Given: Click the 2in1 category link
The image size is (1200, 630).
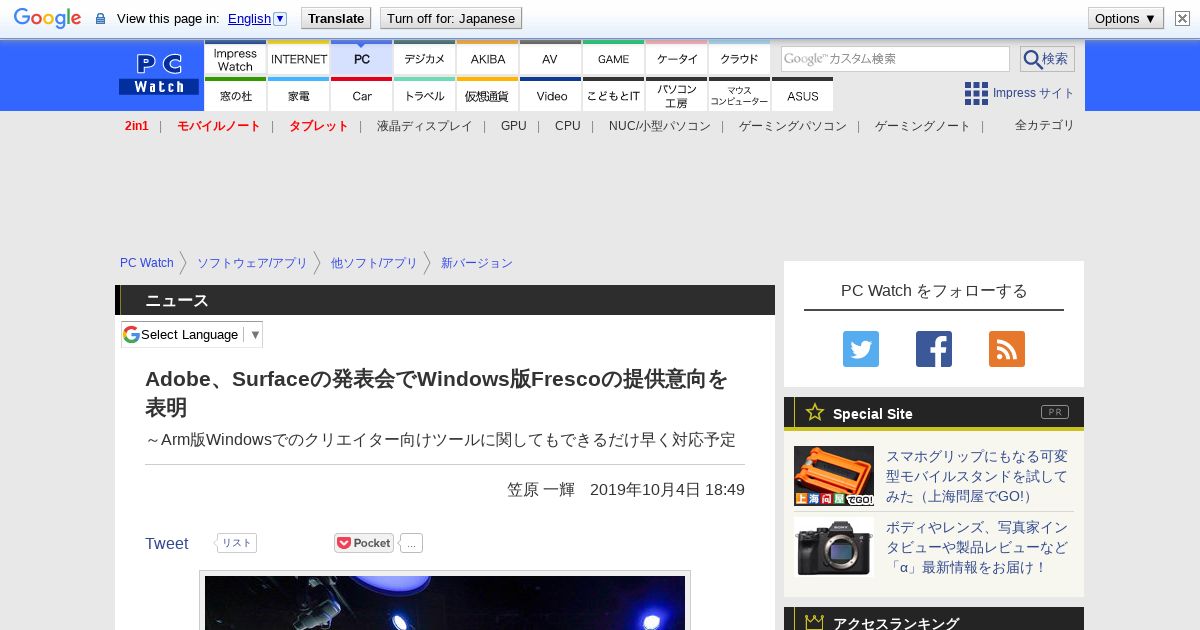Looking at the screenshot, I should click(137, 126).
